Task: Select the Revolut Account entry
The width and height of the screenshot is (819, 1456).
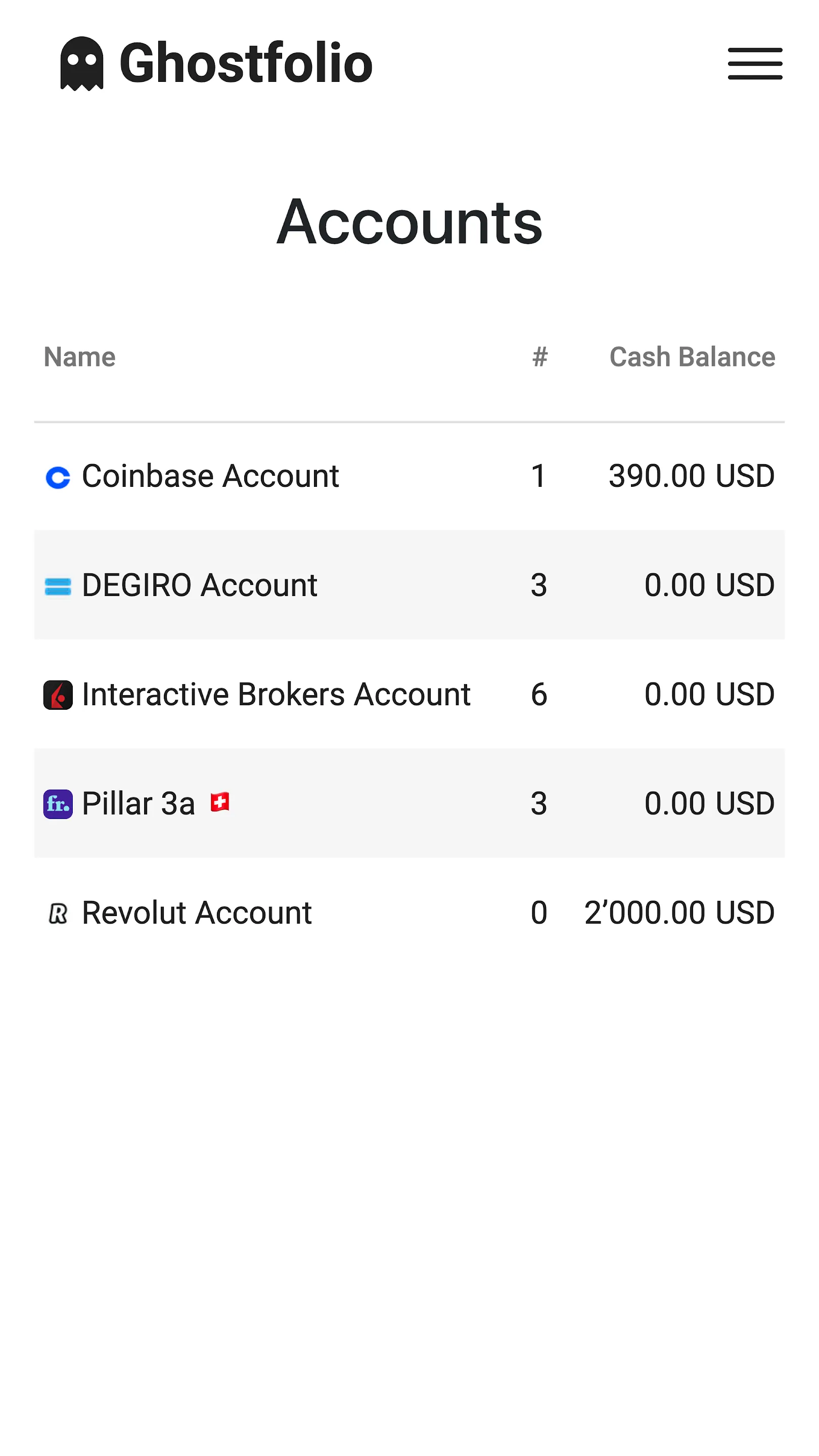Action: (x=197, y=912)
